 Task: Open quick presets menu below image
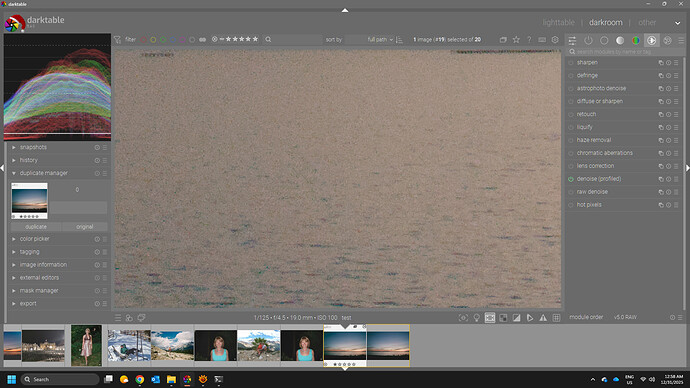118,318
